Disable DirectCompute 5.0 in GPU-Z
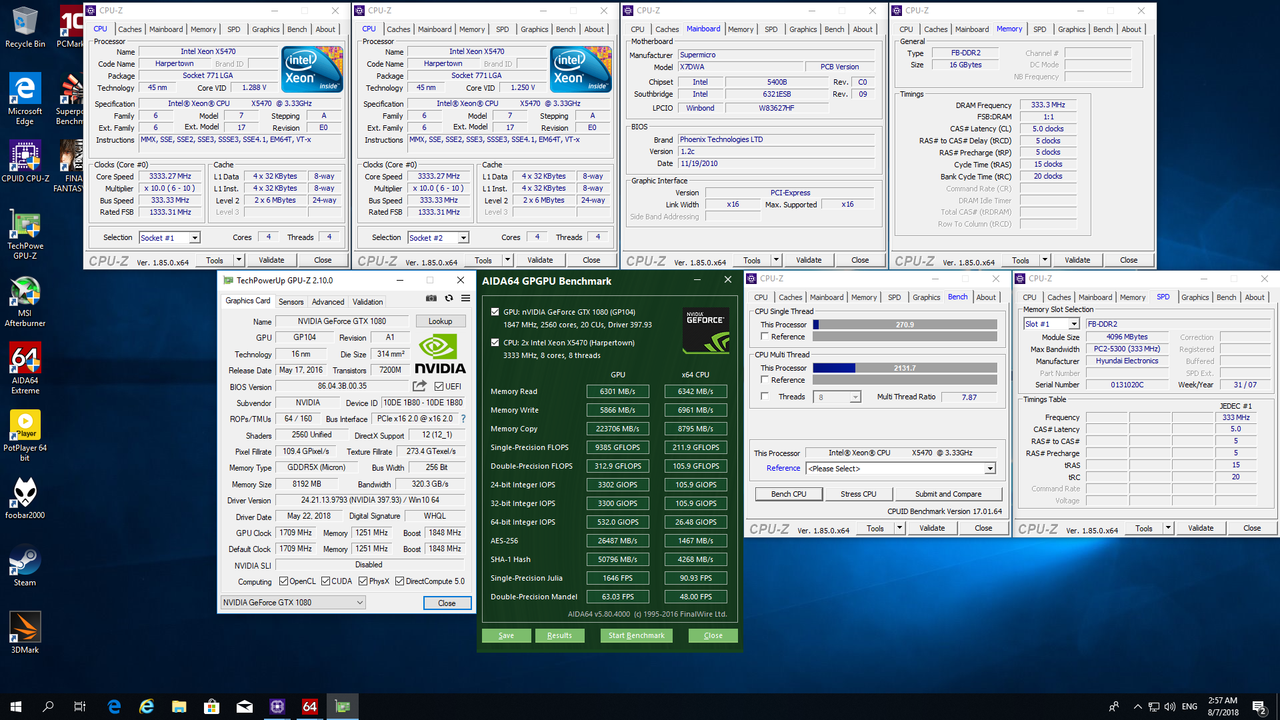 point(397,580)
